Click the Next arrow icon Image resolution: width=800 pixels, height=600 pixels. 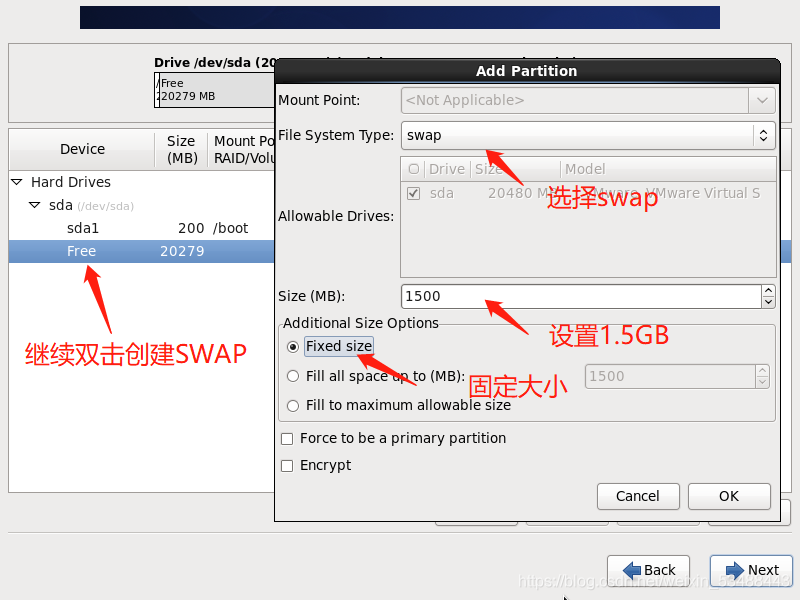click(x=735, y=570)
